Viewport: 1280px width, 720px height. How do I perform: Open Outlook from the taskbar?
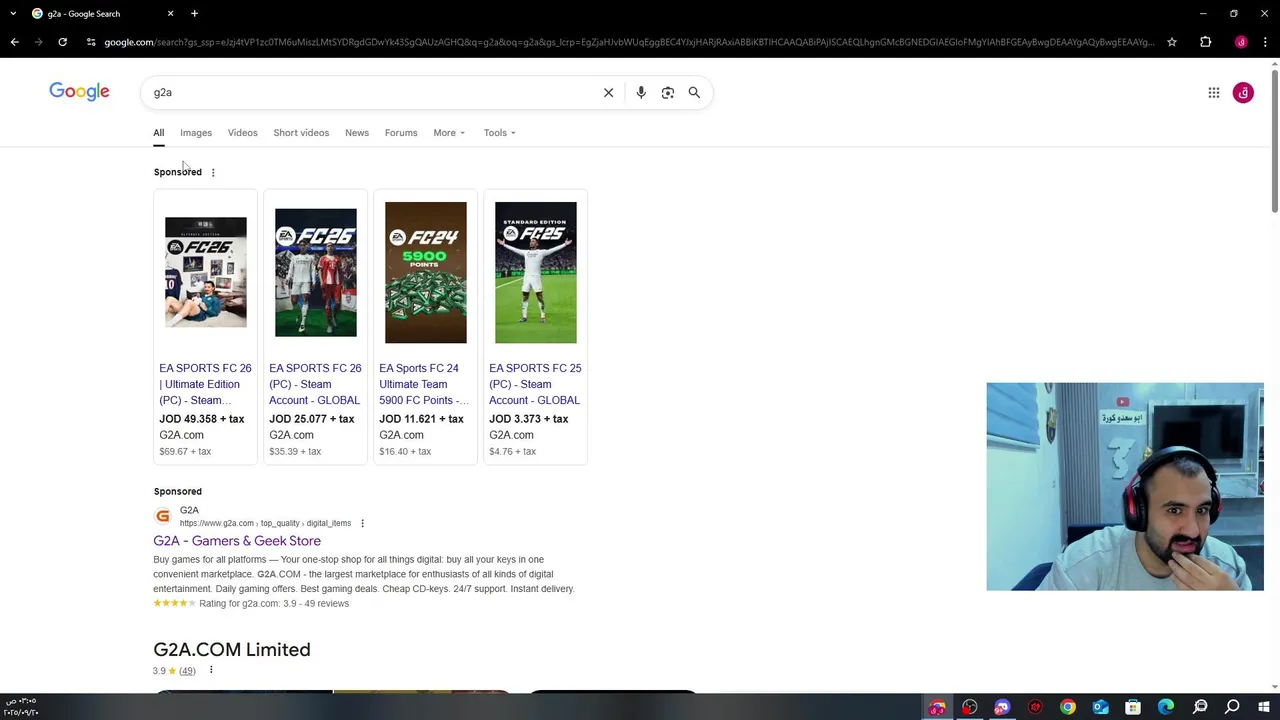[x=1100, y=708]
